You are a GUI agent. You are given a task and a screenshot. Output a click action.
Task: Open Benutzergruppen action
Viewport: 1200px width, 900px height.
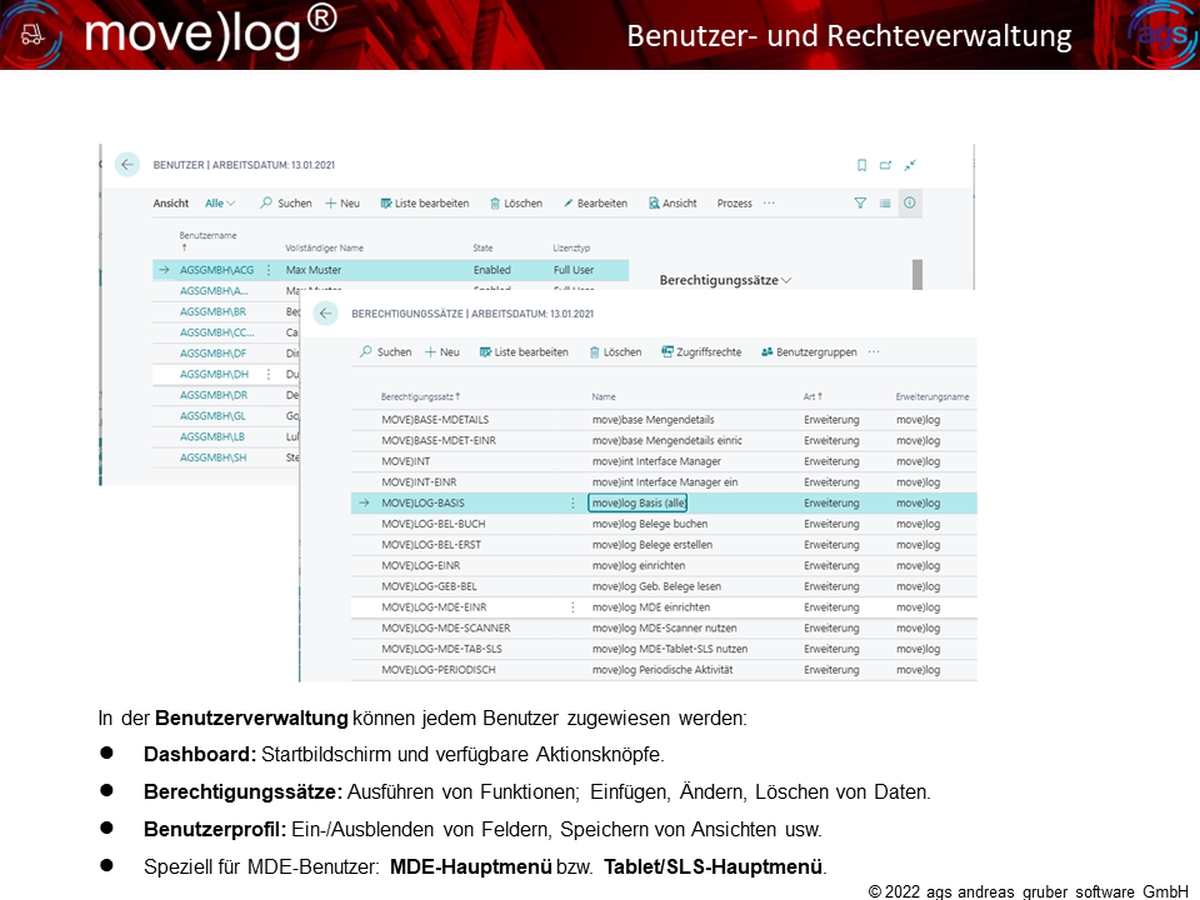[808, 352]
